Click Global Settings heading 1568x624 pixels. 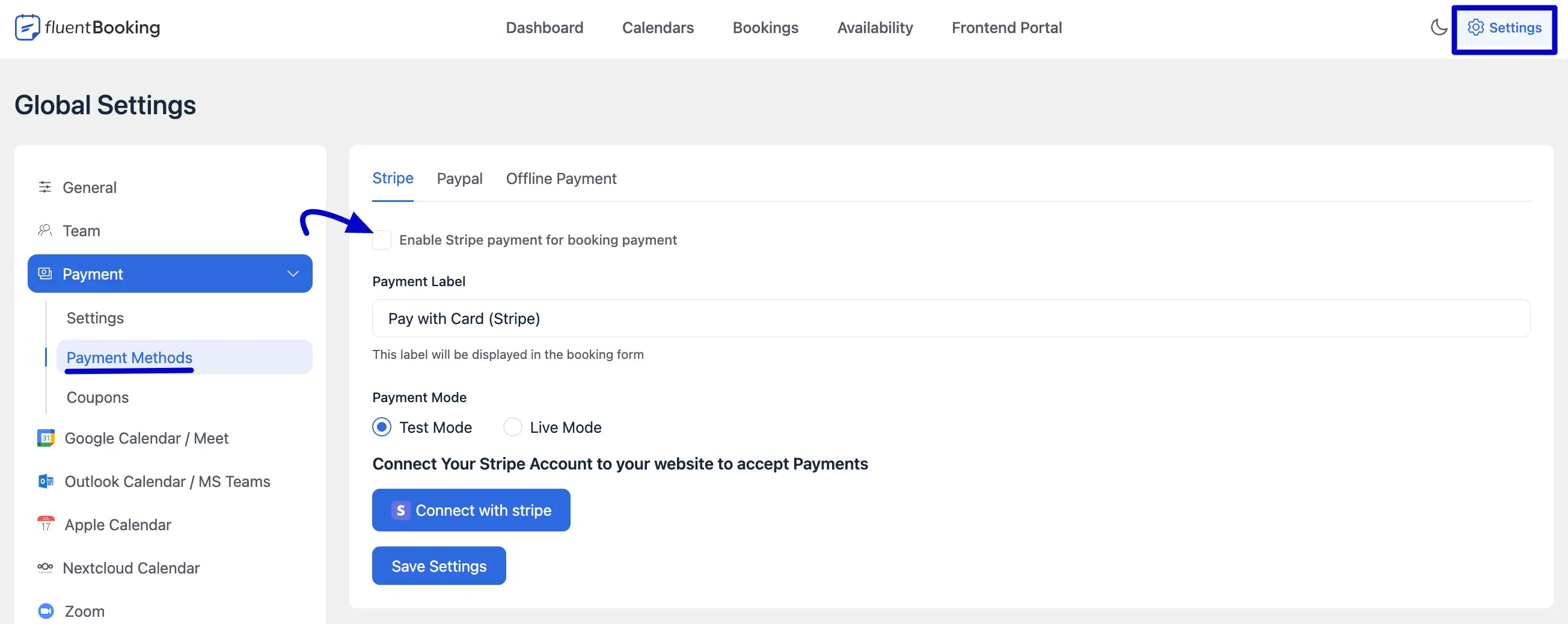click(105, 105)
